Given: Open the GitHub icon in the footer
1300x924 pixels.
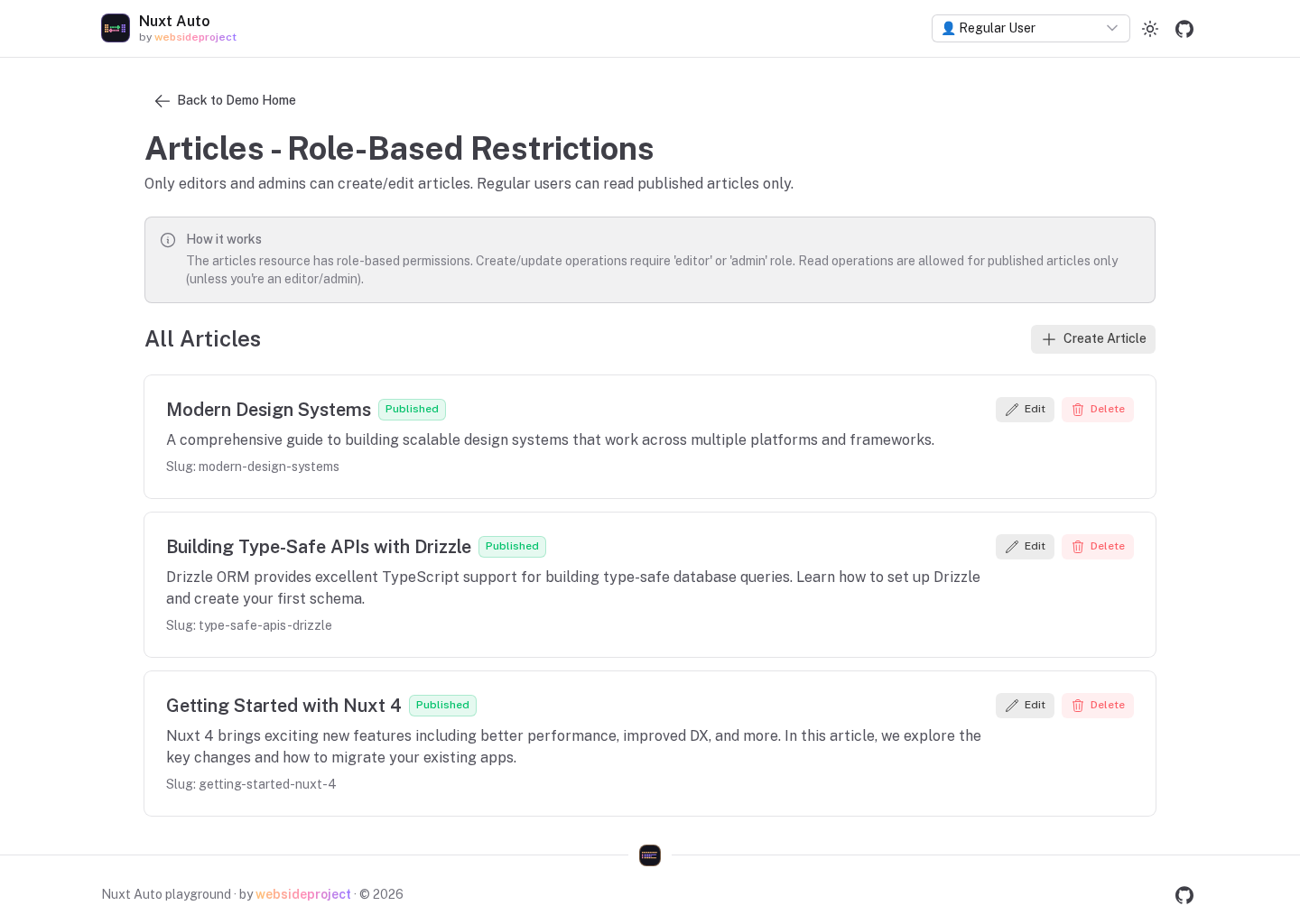Looking at the screenshot, I should [x=1184, y=895].
